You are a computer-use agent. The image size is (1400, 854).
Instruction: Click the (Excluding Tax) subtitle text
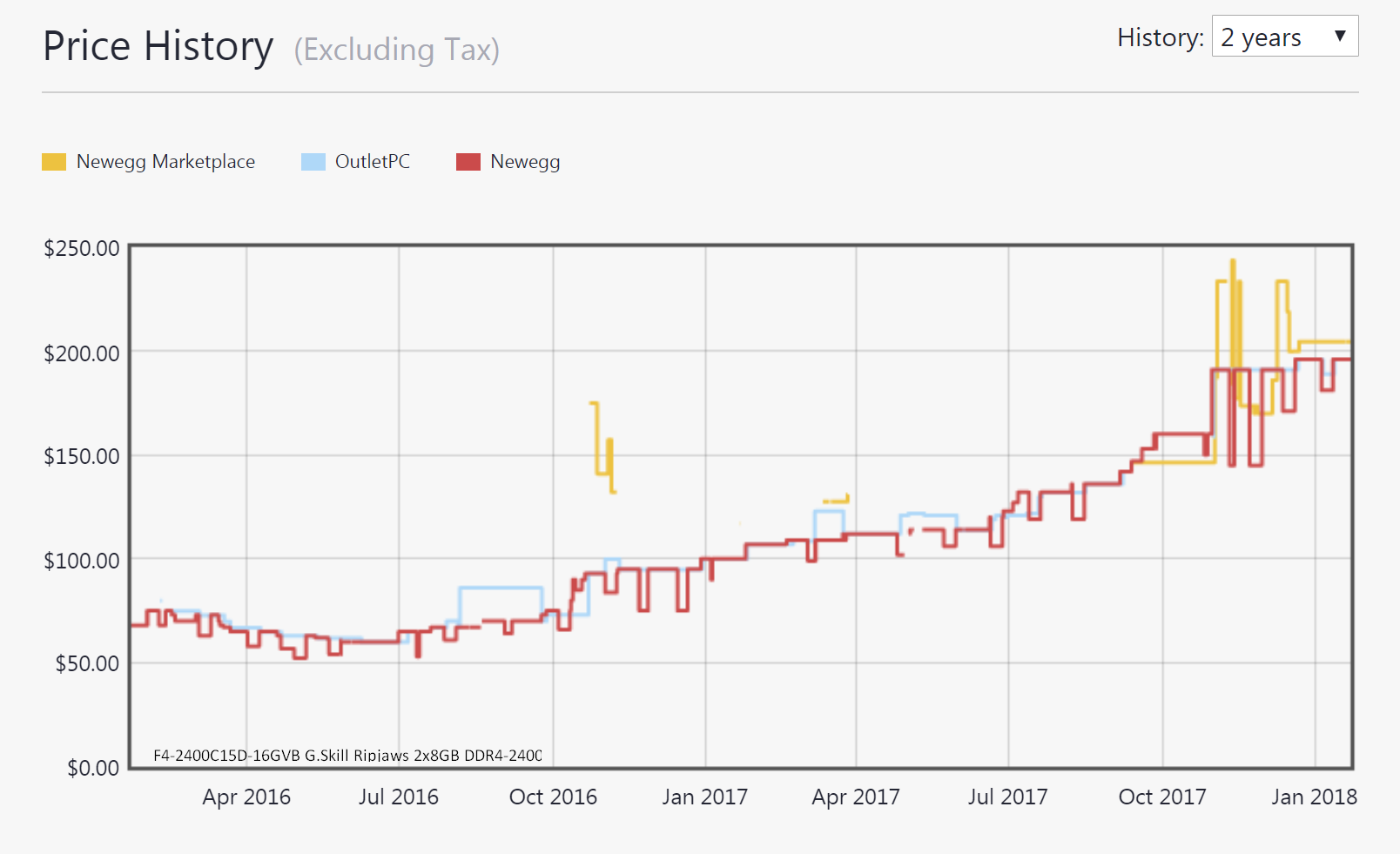tap(396, 50)
